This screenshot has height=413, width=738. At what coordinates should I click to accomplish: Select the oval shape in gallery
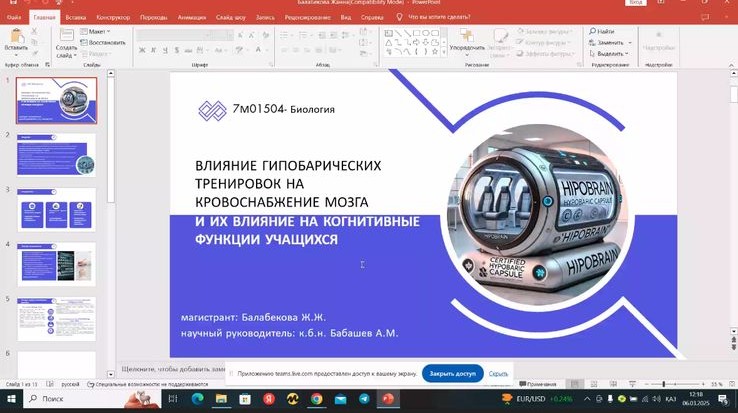click(425, 33)
